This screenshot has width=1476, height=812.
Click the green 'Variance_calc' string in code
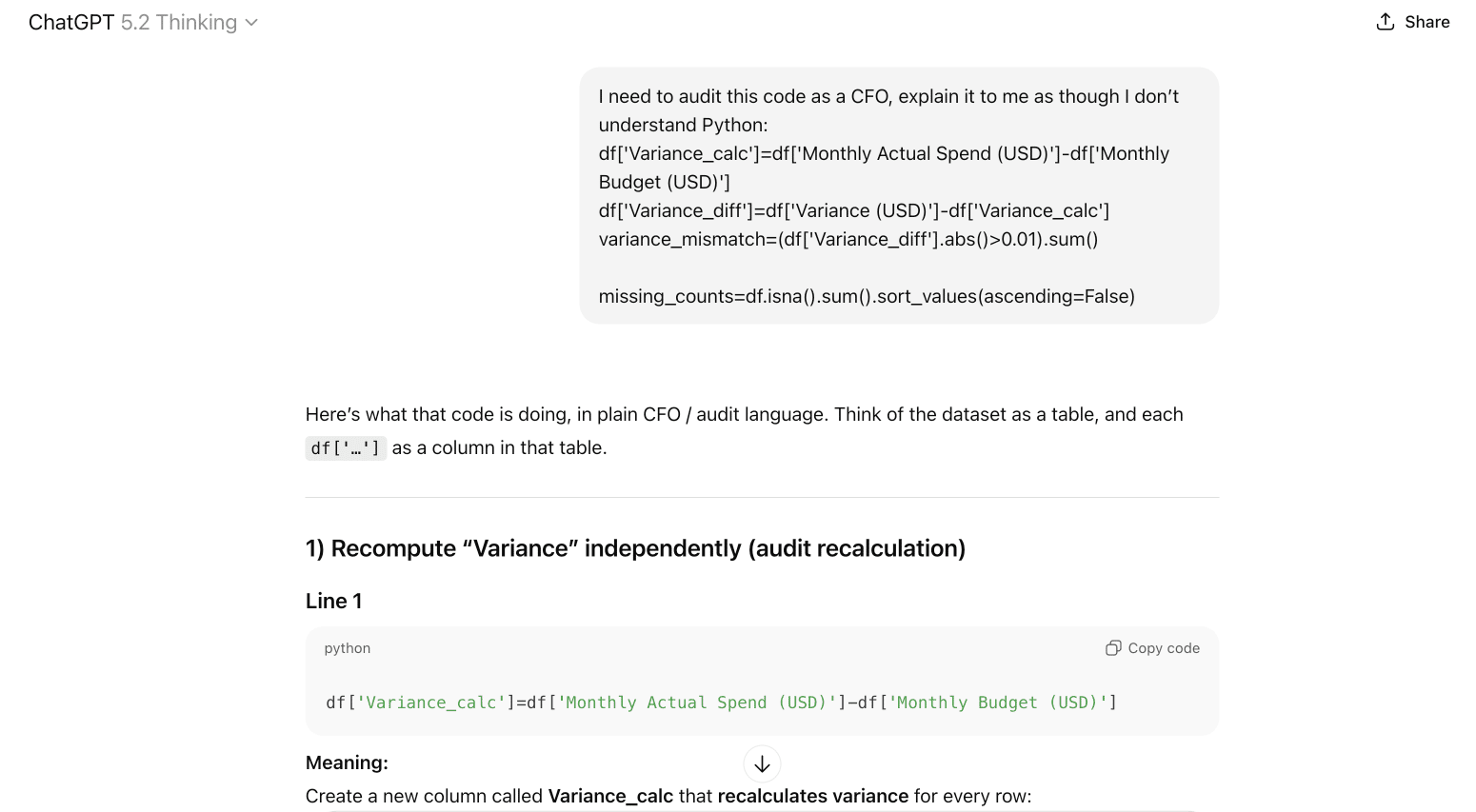point(431,703)
